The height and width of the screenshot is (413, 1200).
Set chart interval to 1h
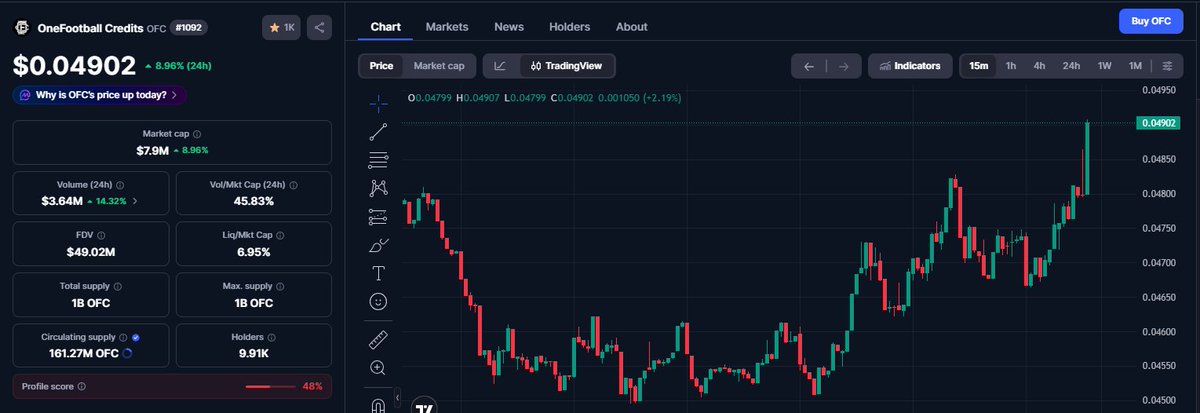click(1011, 66)
